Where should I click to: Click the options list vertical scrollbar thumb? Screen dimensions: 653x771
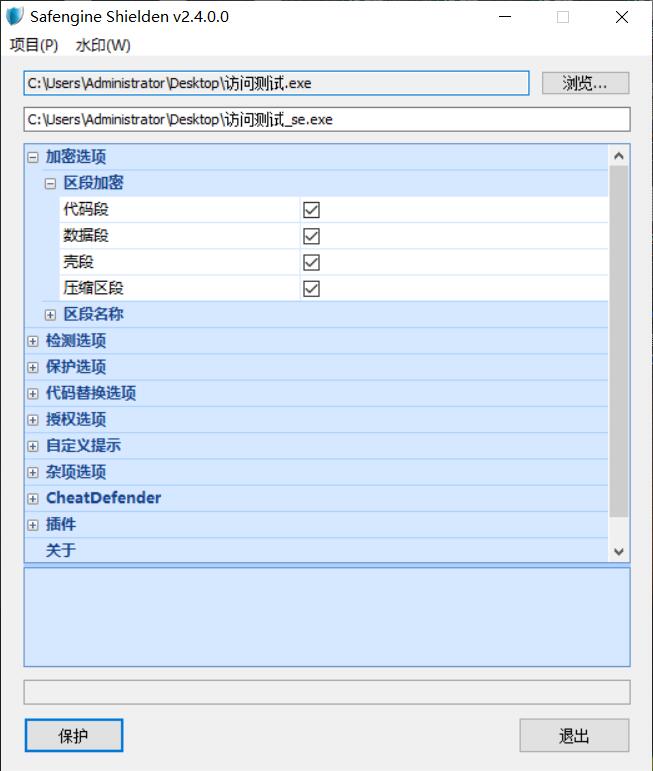619,341
